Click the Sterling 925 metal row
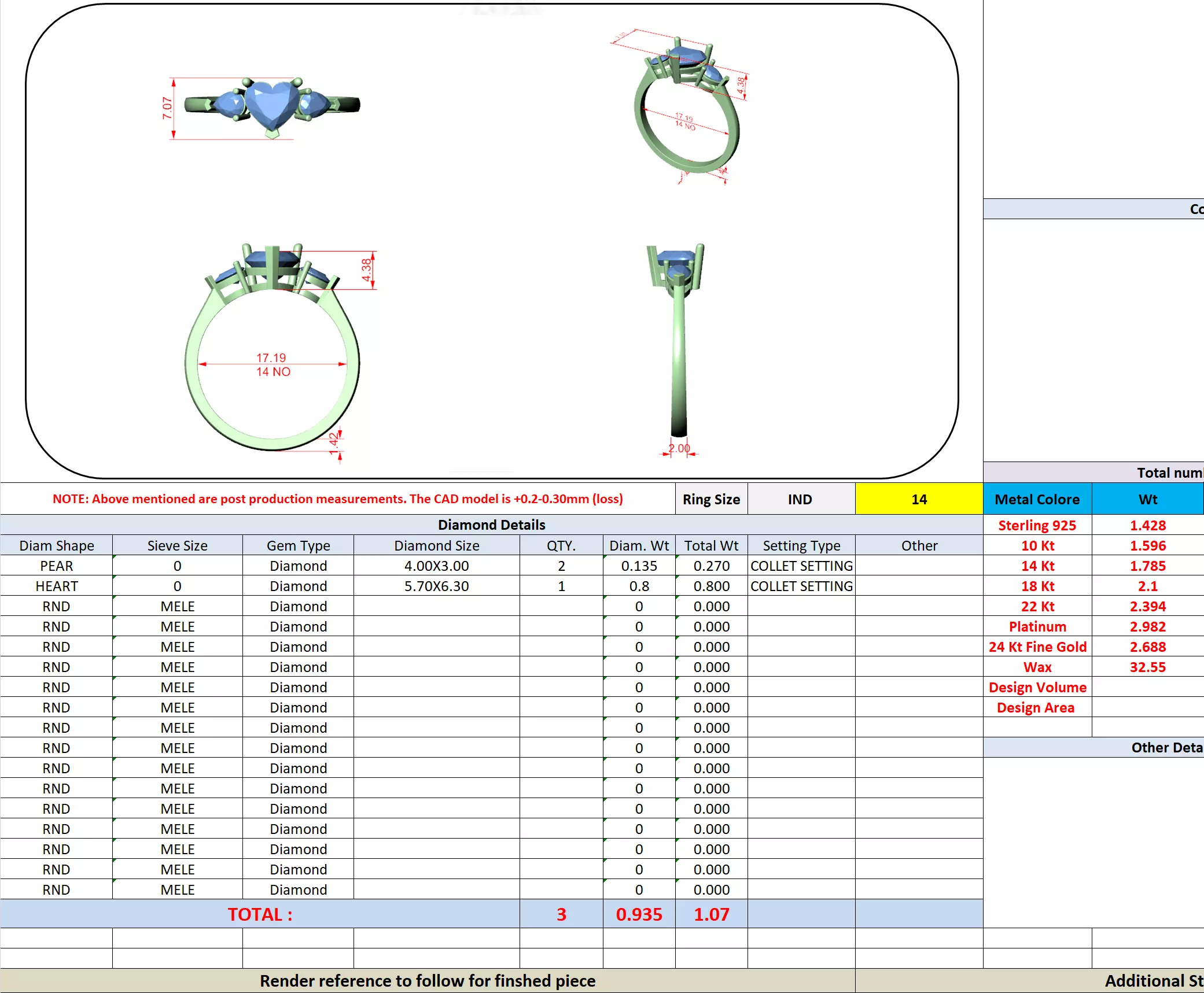The image size is (1204, 993). tap(1037, 525)
